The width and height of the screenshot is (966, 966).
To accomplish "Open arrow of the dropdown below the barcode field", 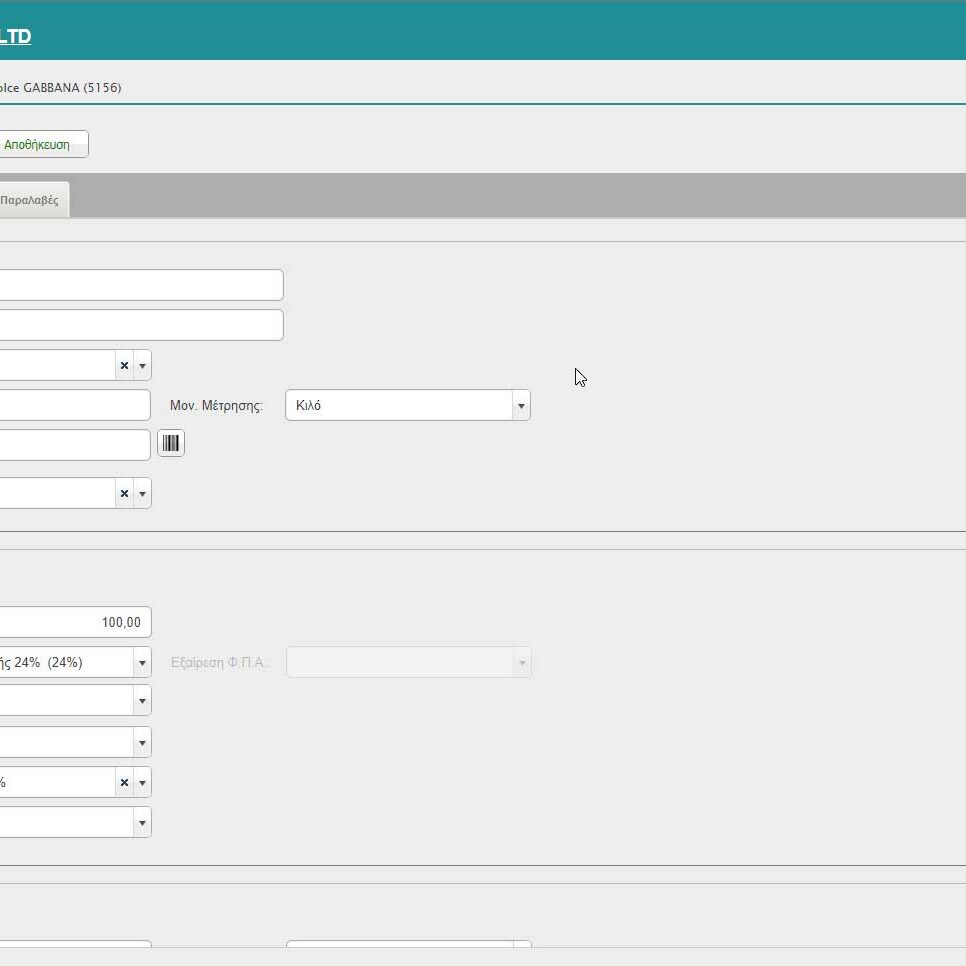I will click(142, 493).
